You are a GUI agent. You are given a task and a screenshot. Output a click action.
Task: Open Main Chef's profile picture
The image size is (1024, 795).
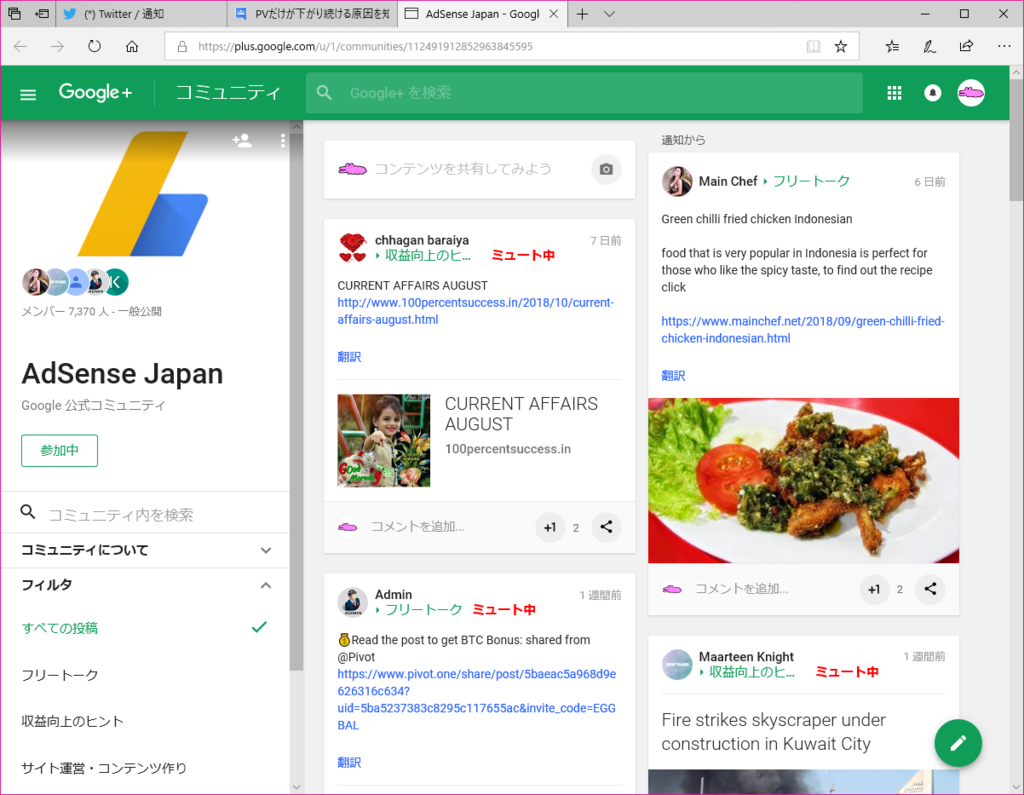click(x=677, y=181)
